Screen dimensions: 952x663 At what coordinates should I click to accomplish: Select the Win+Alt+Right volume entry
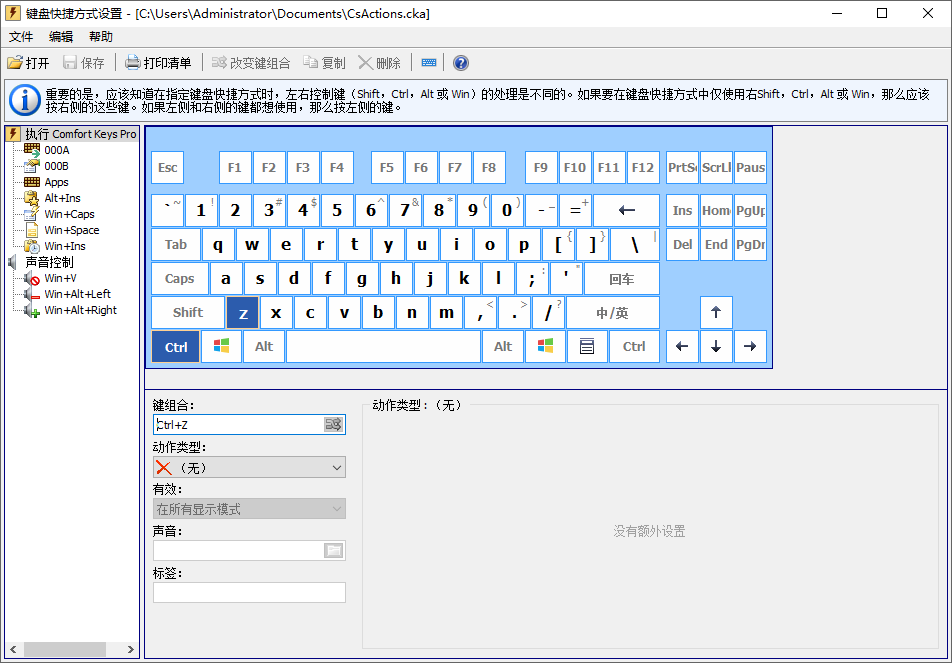[81, 310]
